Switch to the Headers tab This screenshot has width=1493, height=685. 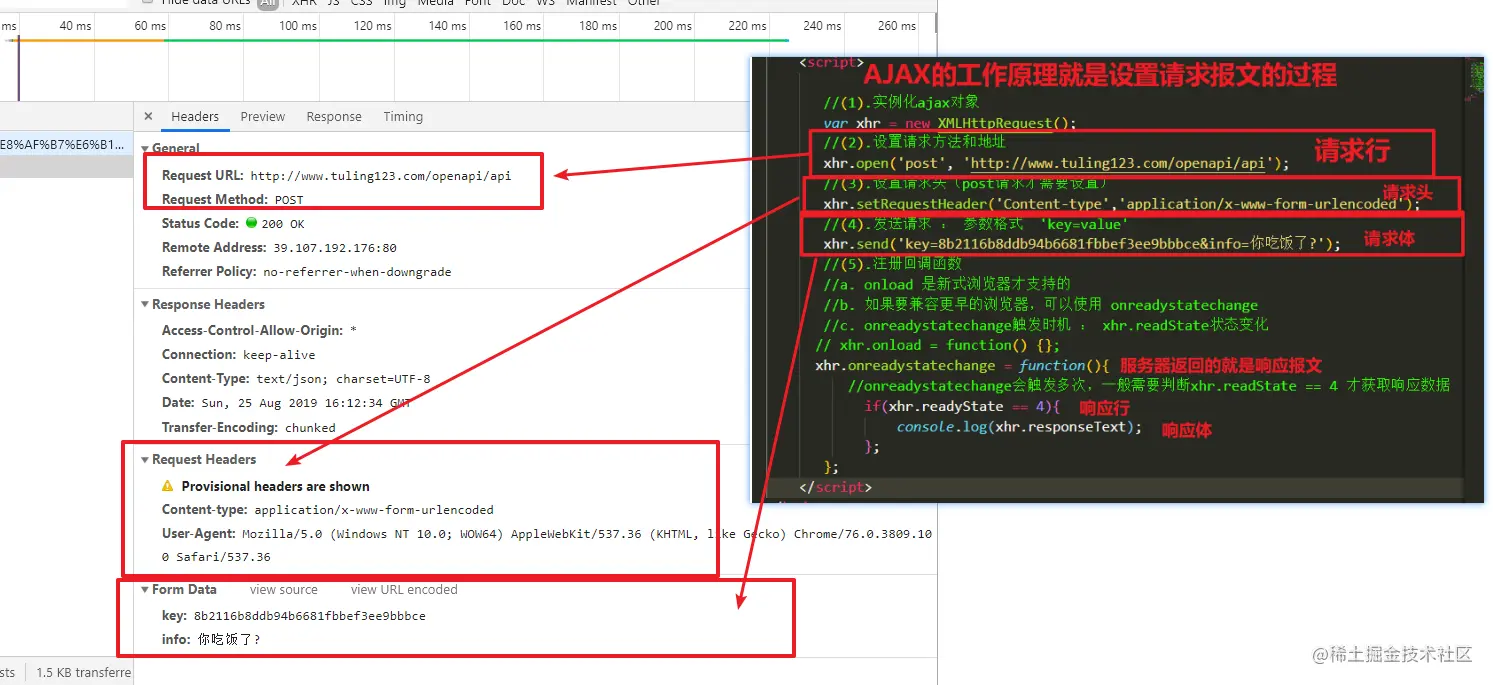[x=195, y=117]
